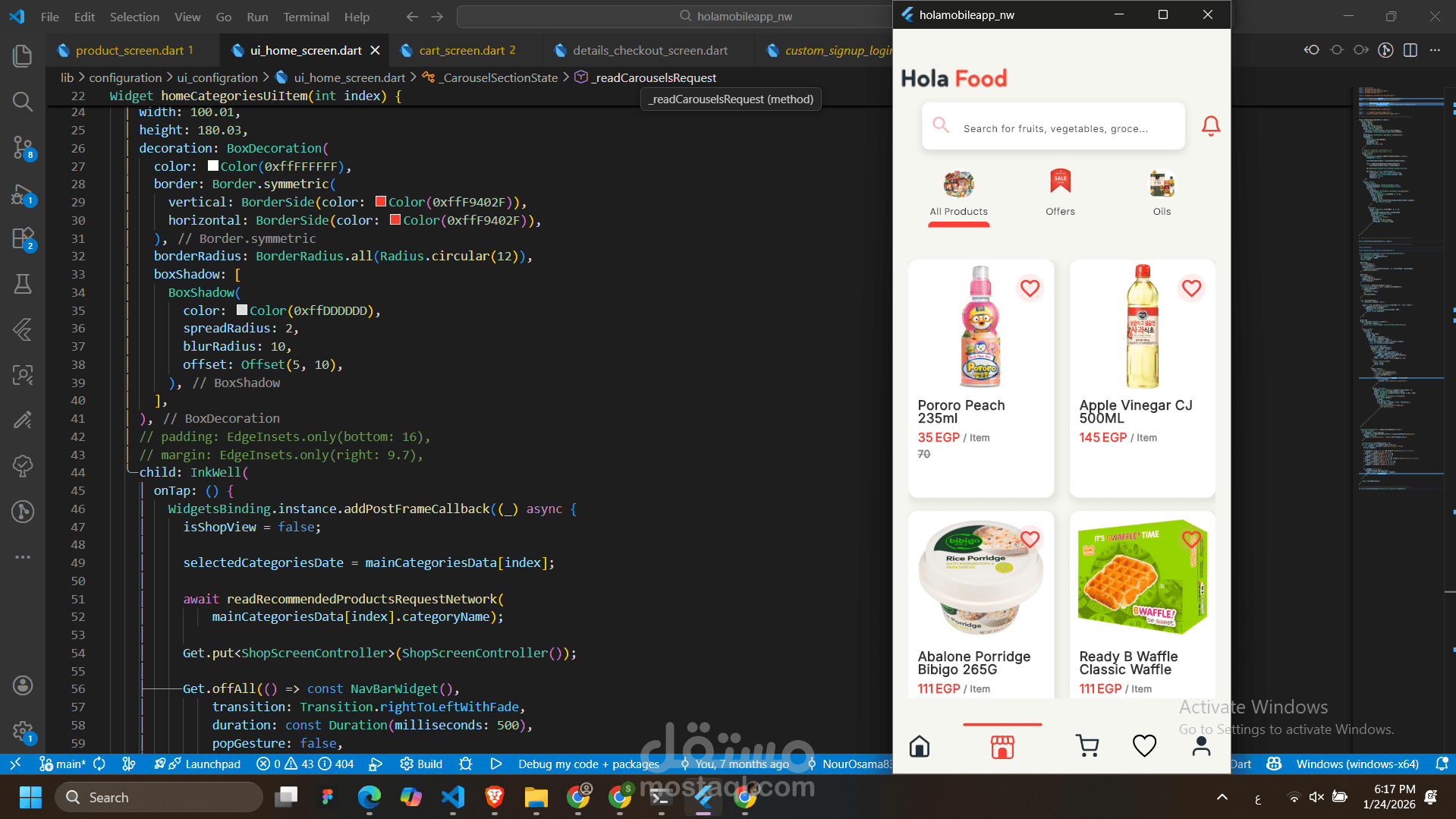Open the Profile icon in app bottom navigation
Viewport: 1456px width, 819px height.
point(1201,746)
